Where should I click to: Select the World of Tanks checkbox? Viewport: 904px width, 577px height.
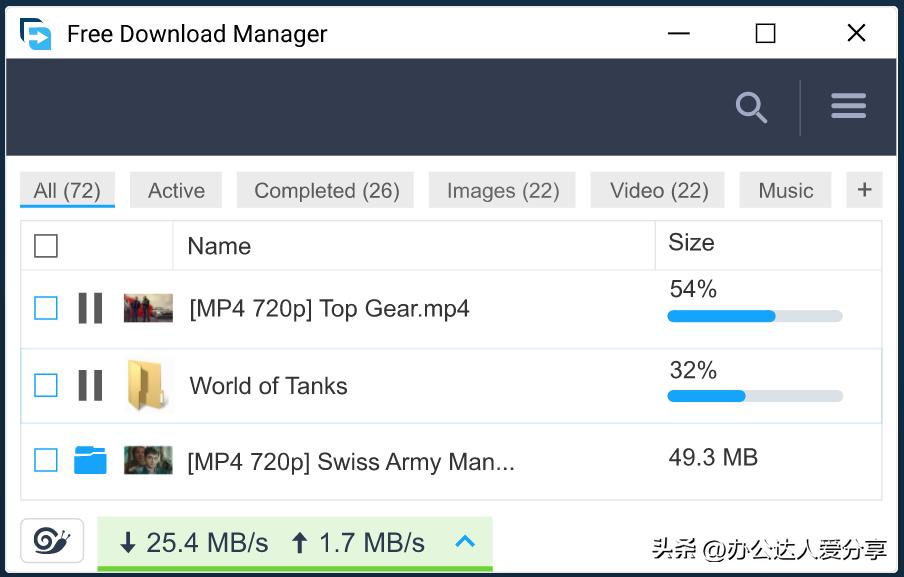tap(46, 385)
